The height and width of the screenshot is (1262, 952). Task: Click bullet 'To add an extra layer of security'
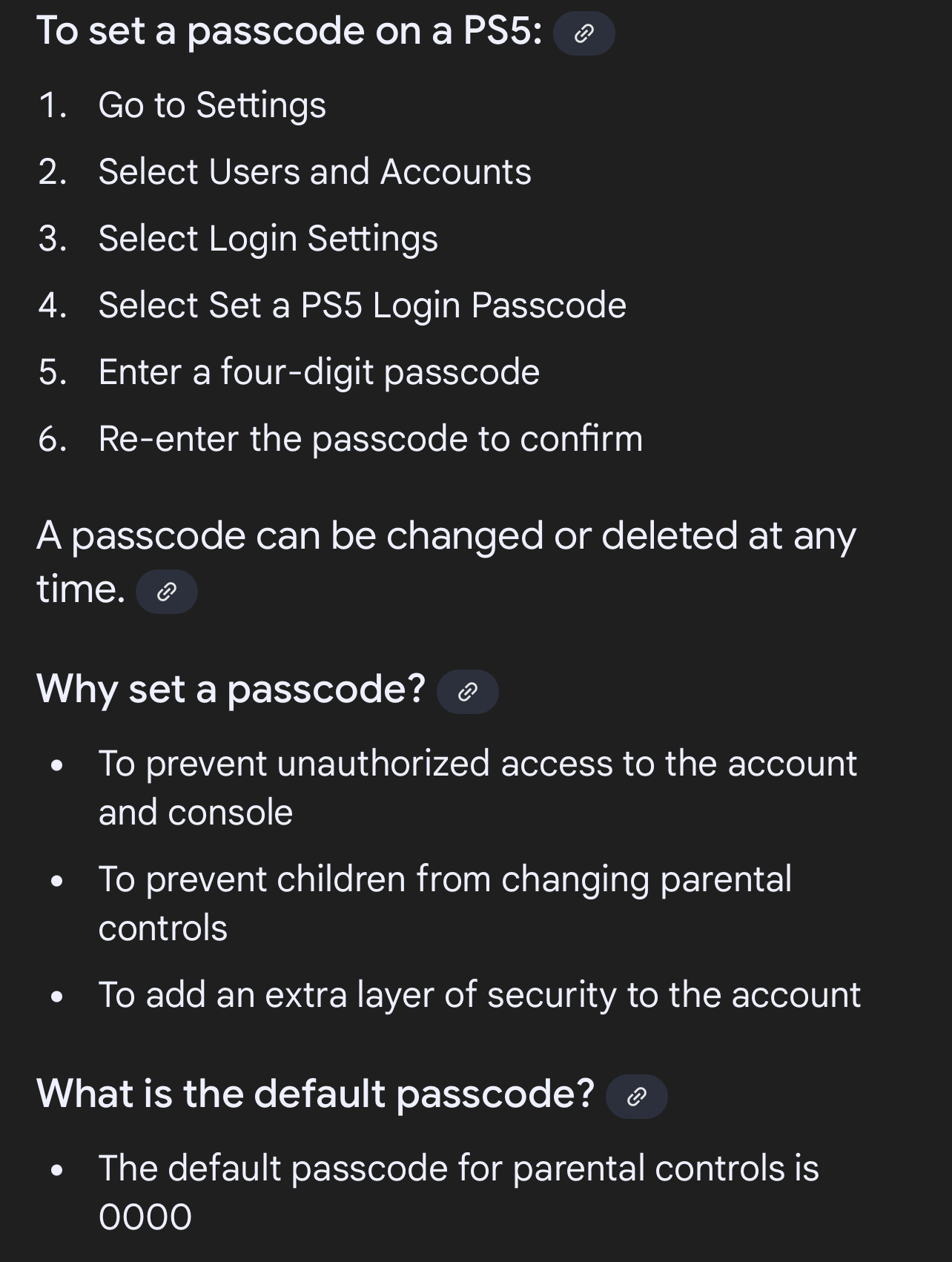coord(480,994)
